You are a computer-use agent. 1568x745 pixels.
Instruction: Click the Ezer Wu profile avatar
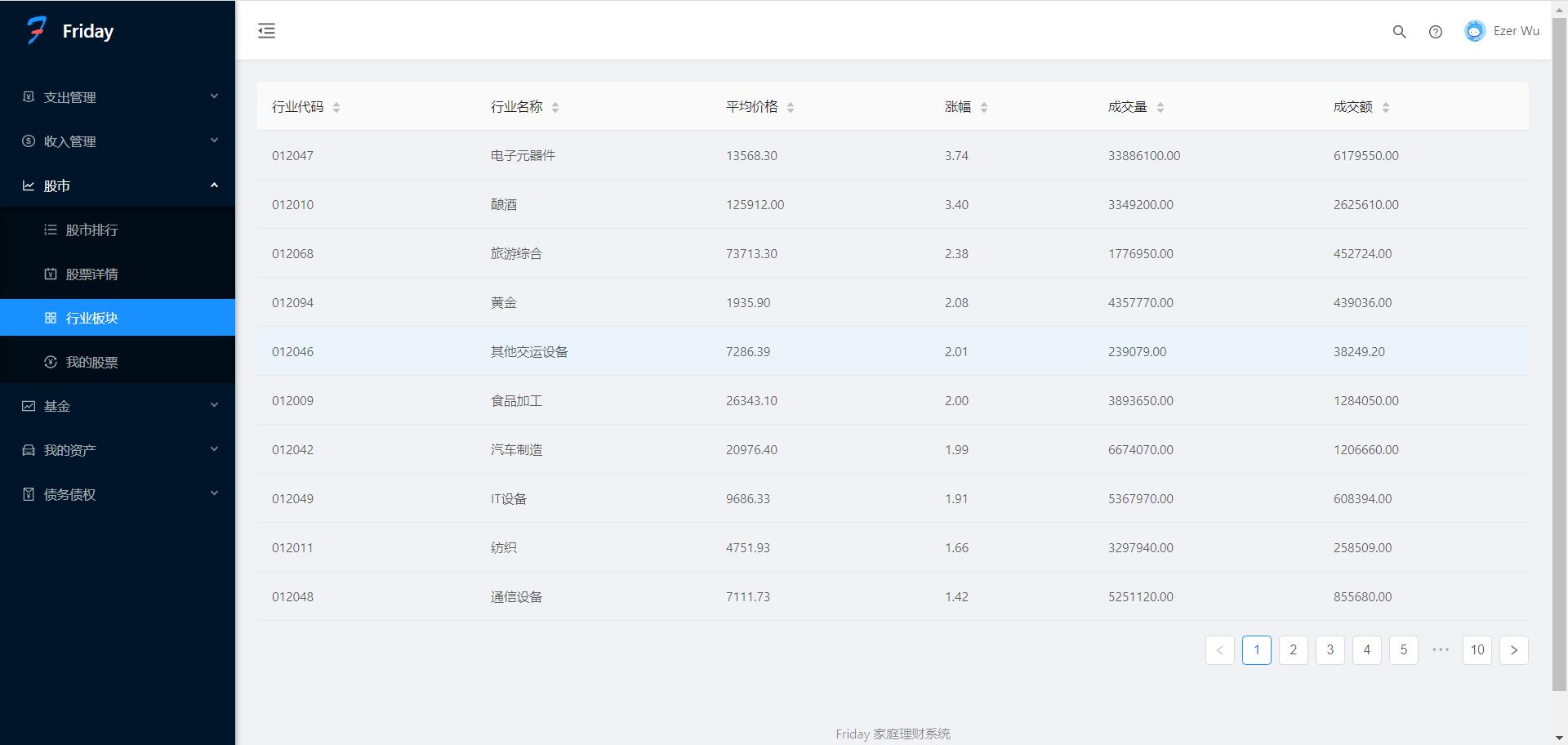click(x=1474, y=30)
